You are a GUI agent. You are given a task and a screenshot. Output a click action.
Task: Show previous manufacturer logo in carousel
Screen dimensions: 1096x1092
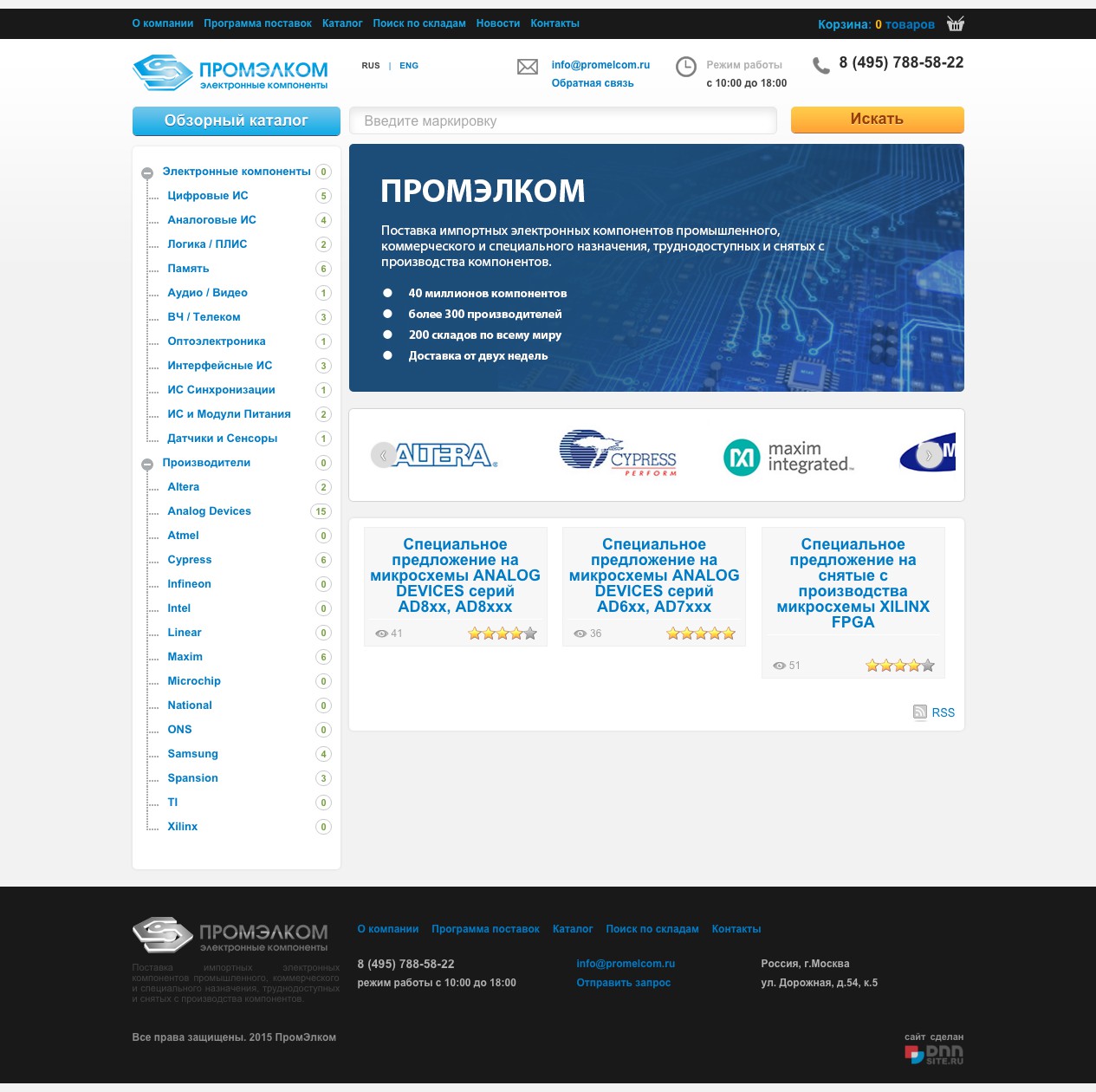coord(383,455)
